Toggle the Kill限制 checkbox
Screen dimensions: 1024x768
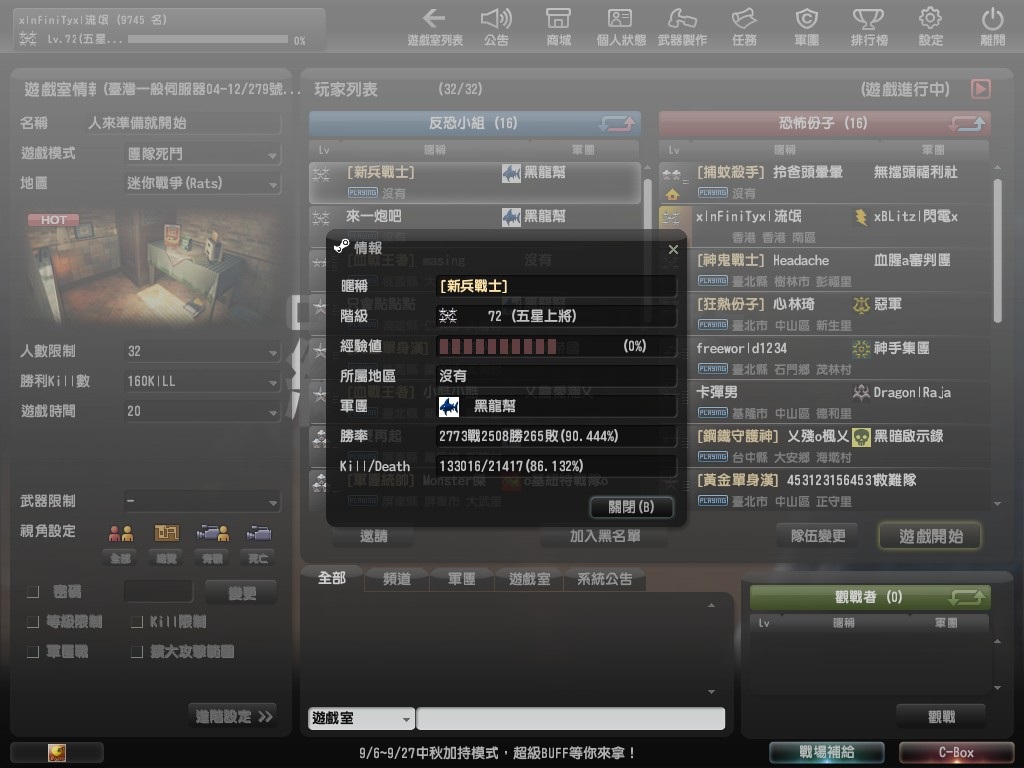coord(137,622)
